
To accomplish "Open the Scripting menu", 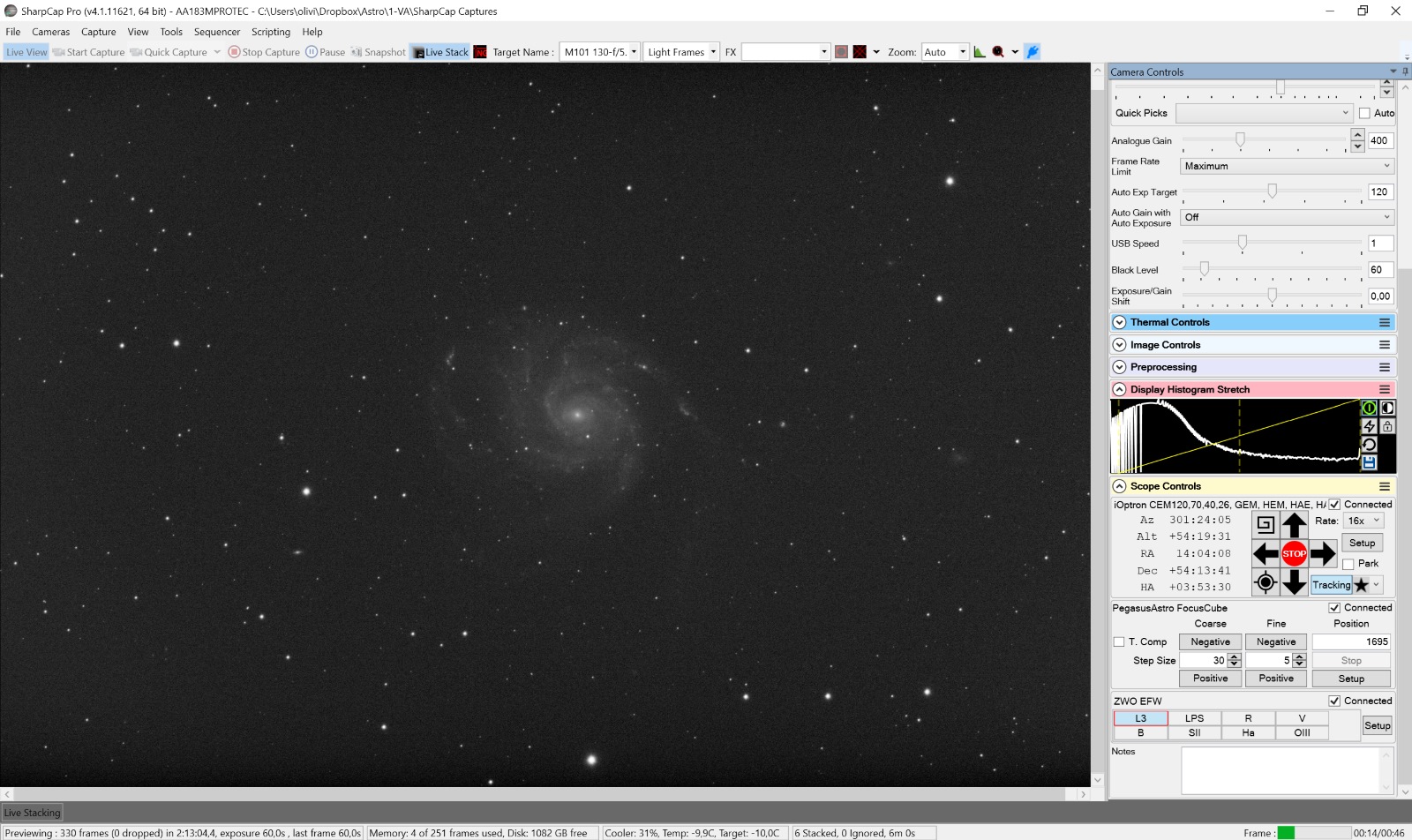I will (x=271, y=32).
